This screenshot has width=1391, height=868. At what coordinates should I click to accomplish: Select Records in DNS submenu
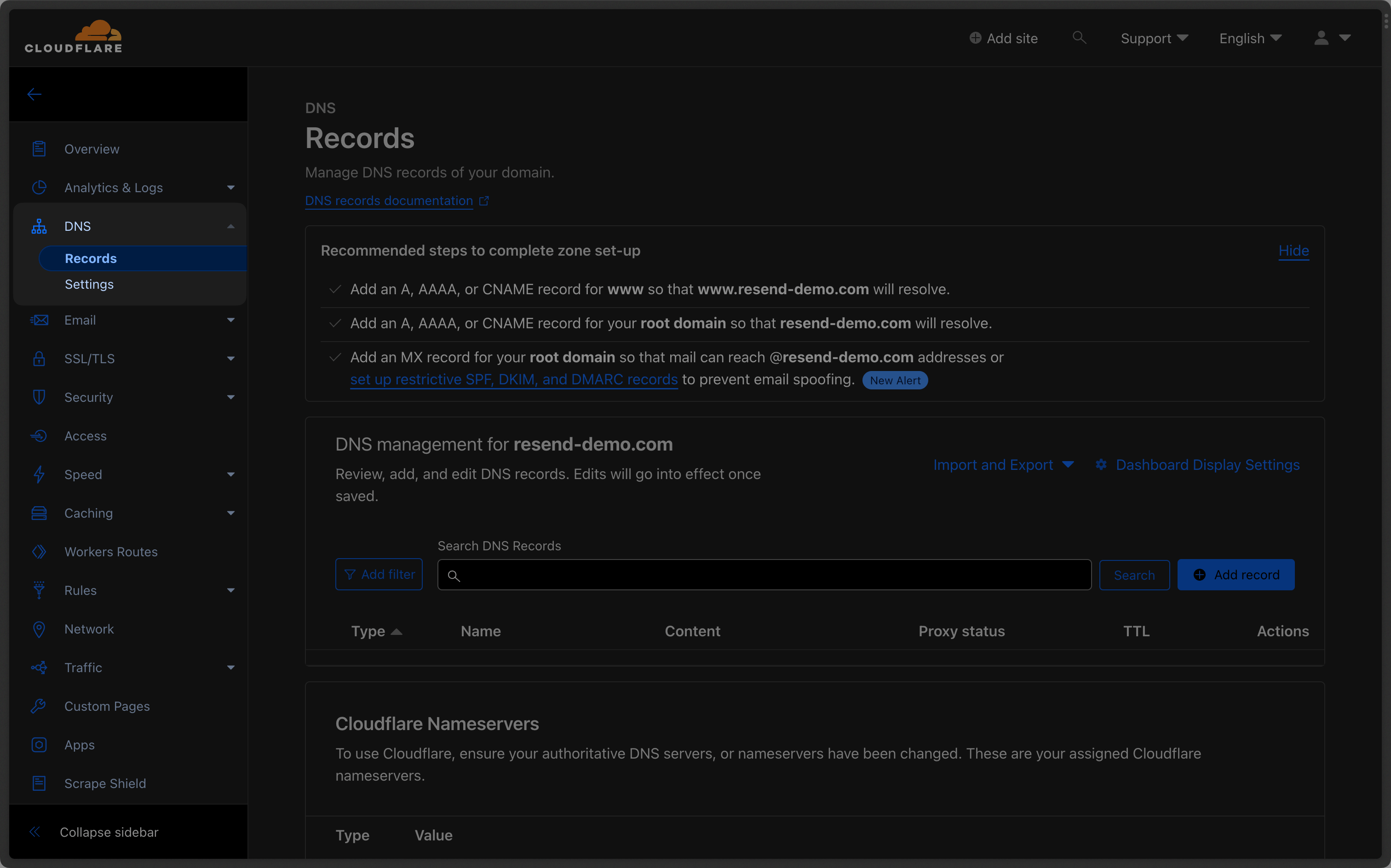tap(143, 258)
